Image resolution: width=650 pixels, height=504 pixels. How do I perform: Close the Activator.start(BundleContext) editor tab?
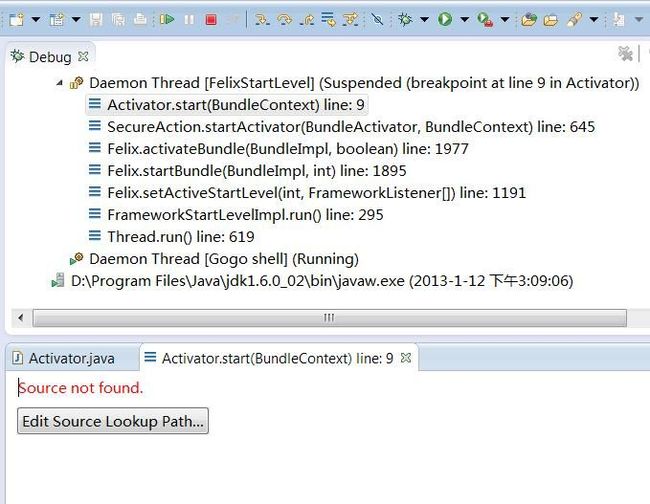(x=406, y=357)
